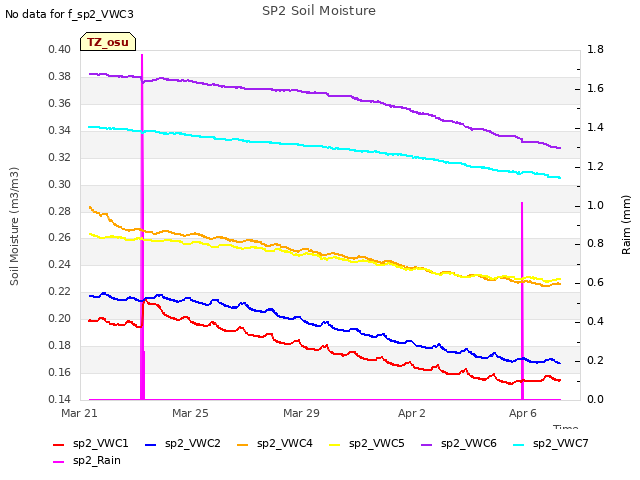Toggle sp2_VWC6 series in legend
Screen dimensions: 640x480
pyautogui.click(x=459, y=444)
